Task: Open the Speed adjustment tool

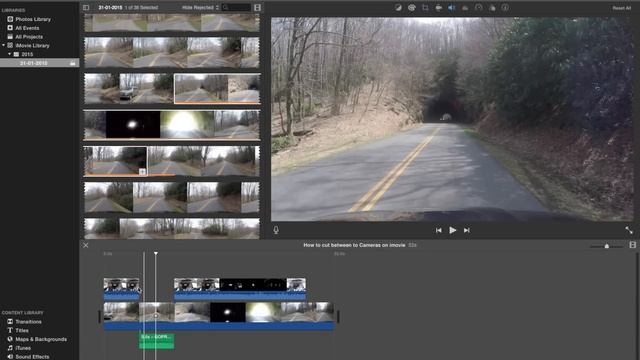Action: click(x=478, y=8)
